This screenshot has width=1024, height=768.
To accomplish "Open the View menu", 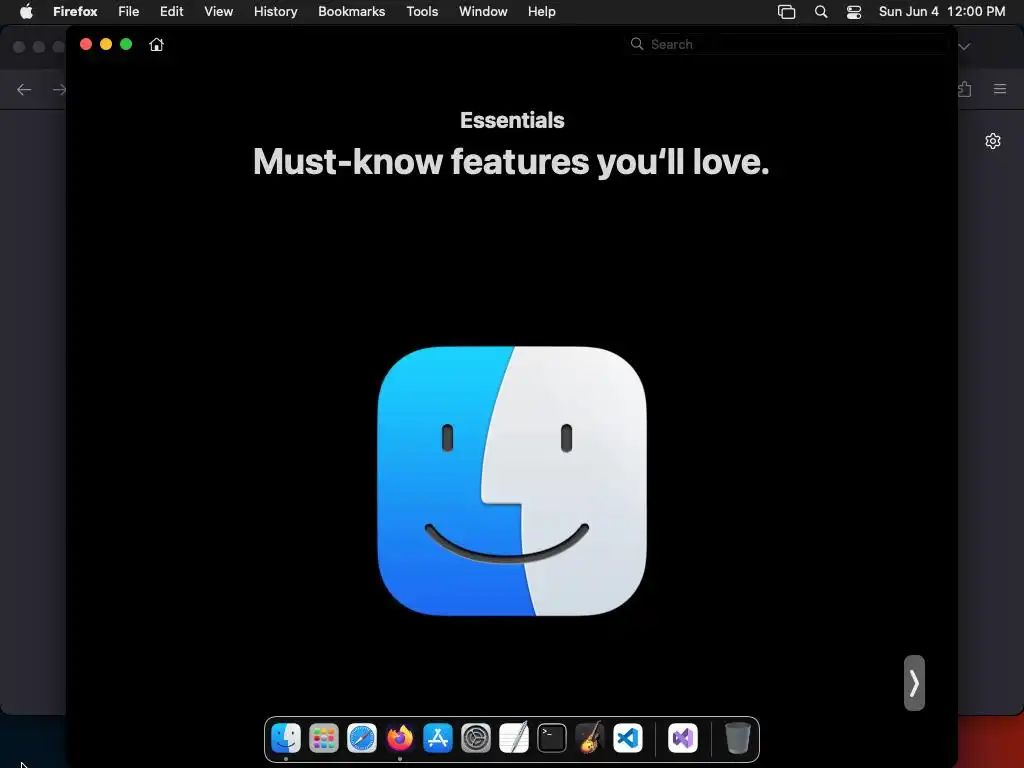I will click(218, 11).
